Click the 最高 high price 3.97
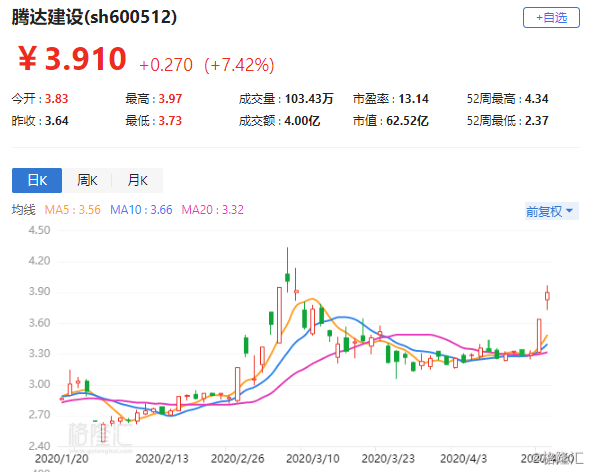Image resolution: width=591 pixels, height=472 pixels. pyautogui.click(x=170, y=99)
